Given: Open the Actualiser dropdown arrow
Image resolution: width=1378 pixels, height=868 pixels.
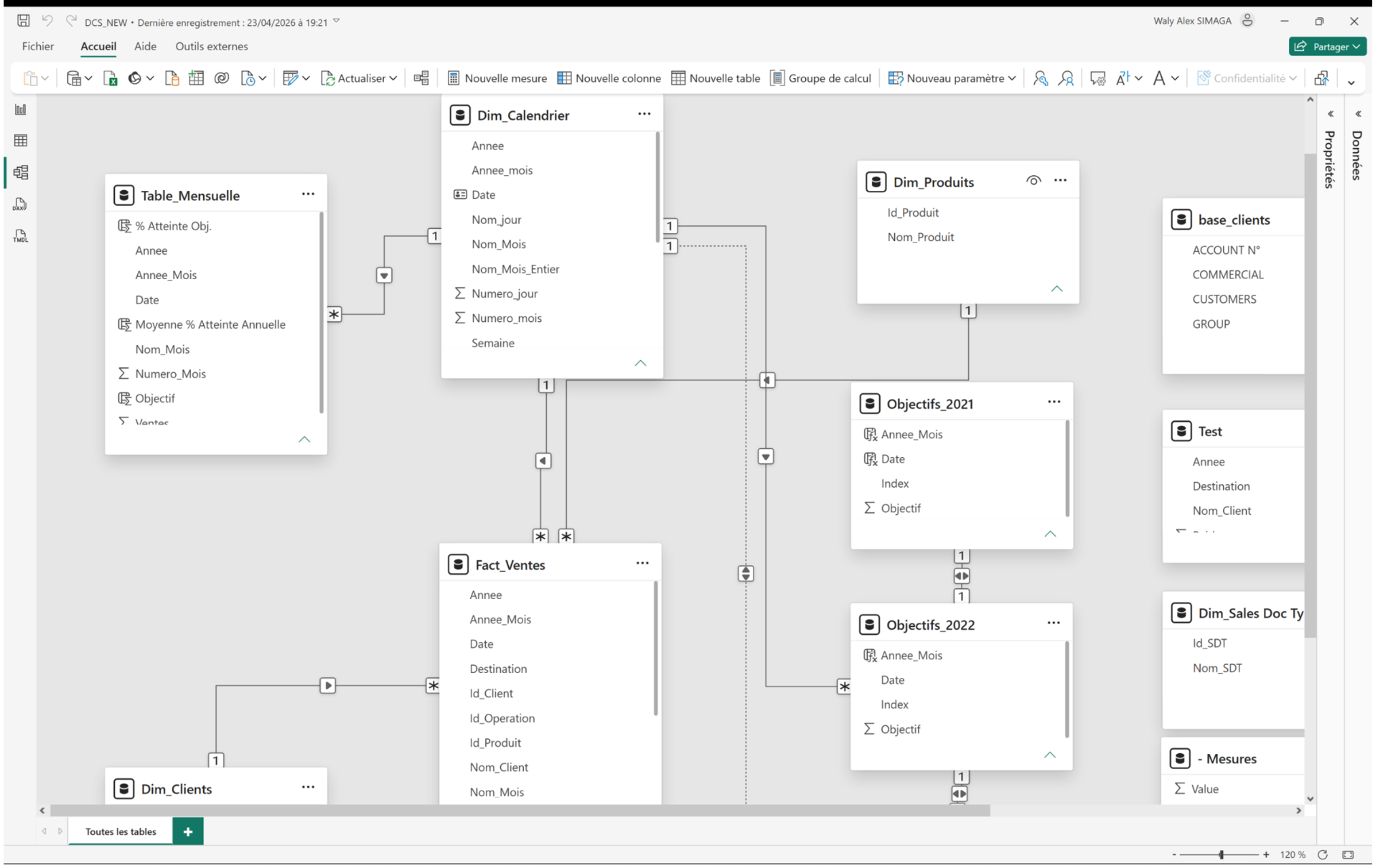Looking at the screenshot, I should 393,78.
